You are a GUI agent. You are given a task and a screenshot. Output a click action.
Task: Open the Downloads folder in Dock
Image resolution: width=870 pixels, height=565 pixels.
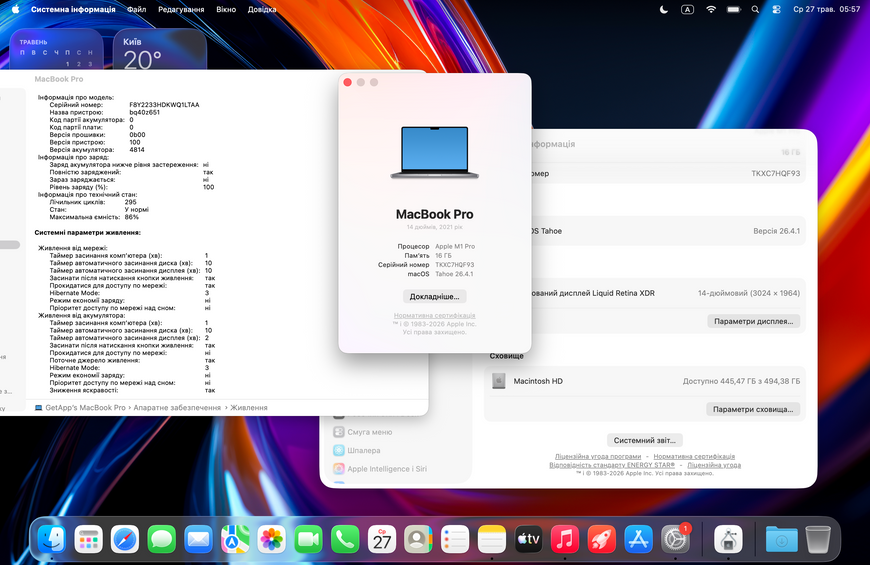tap(781, 539)
